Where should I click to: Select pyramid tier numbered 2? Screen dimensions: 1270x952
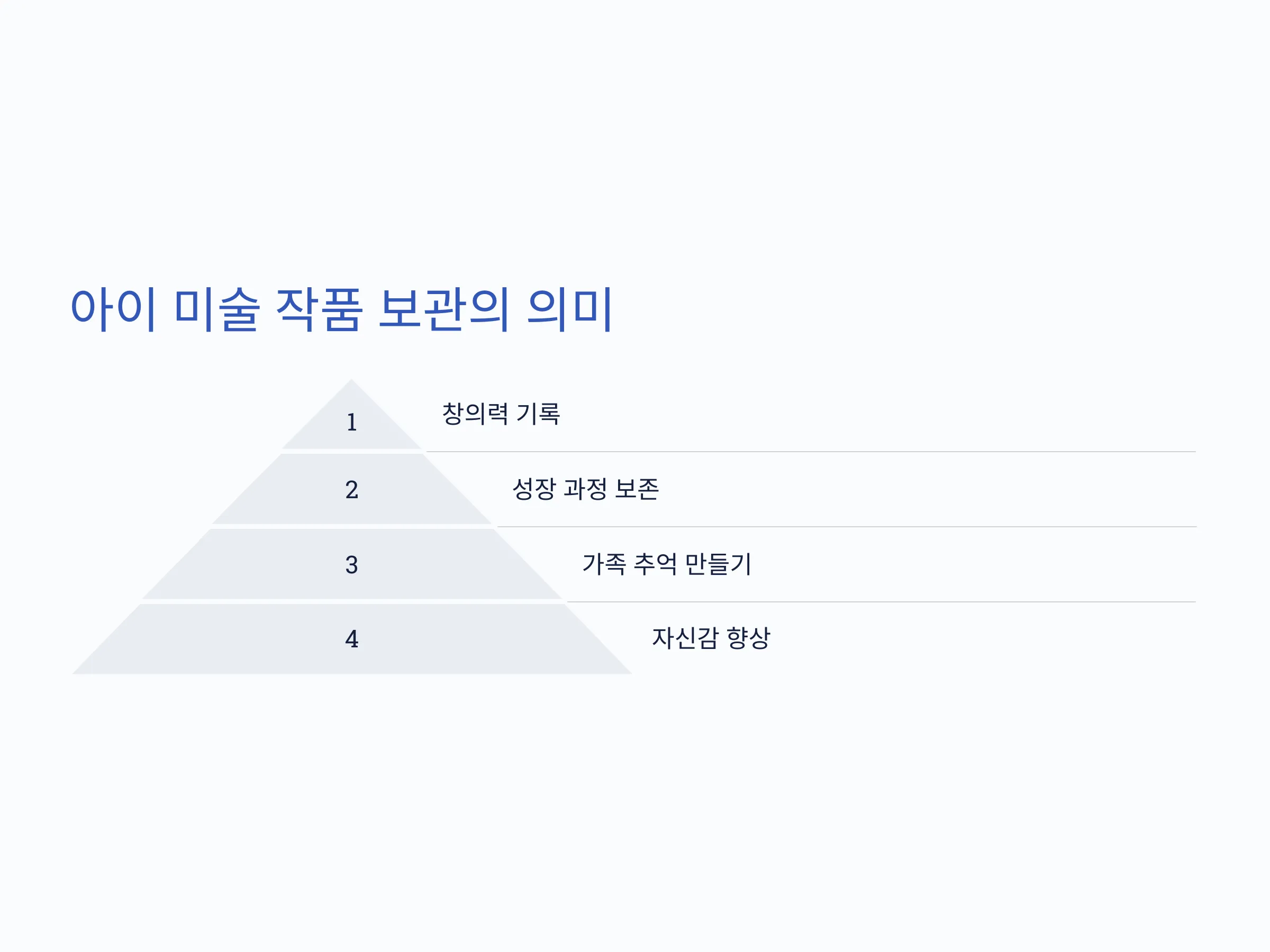[x=351, y=489]
